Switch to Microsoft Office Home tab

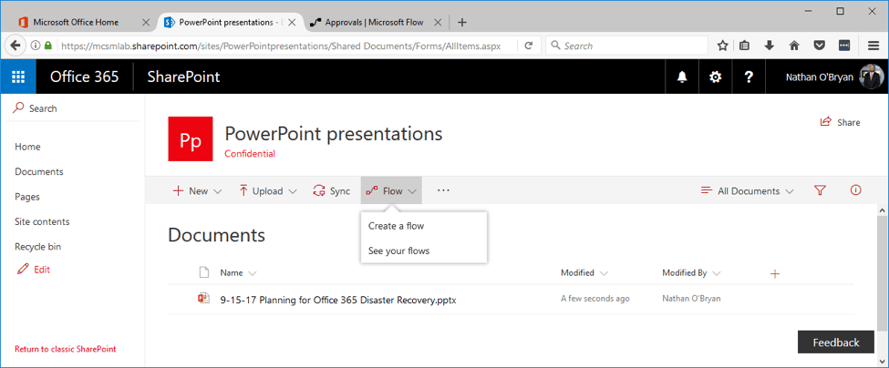click(x=75, y=22)
